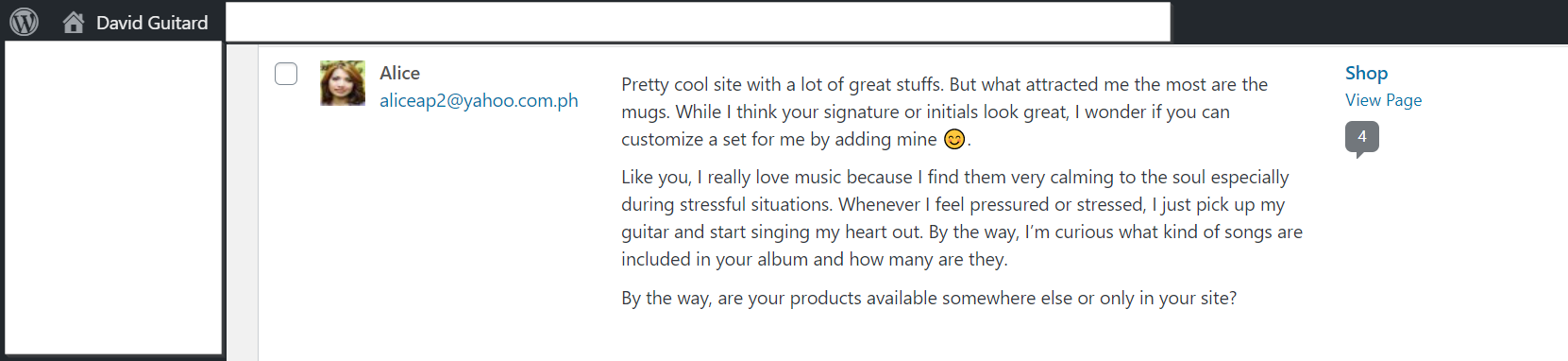Click the author name Alice
The height and width of the screenshot is (361, 1568).
(x=399, y=73)
